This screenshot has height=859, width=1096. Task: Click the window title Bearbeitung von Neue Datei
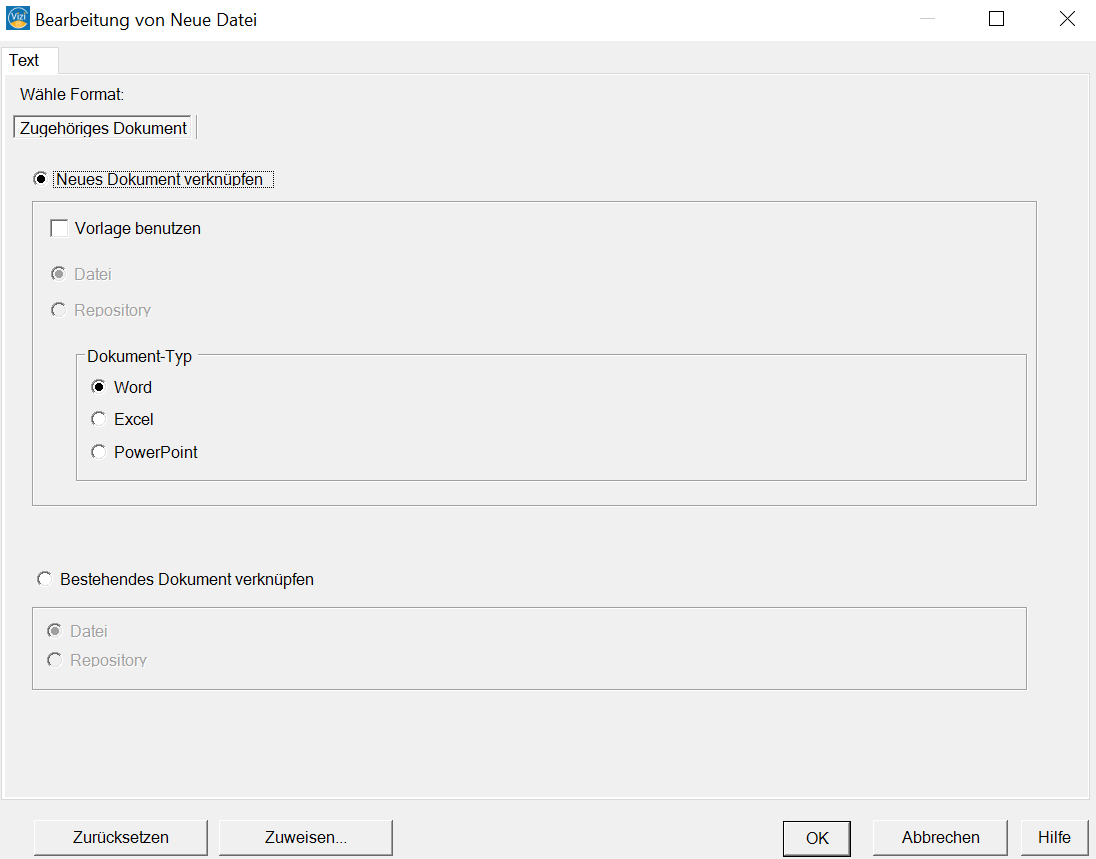[x=146, y=20]
